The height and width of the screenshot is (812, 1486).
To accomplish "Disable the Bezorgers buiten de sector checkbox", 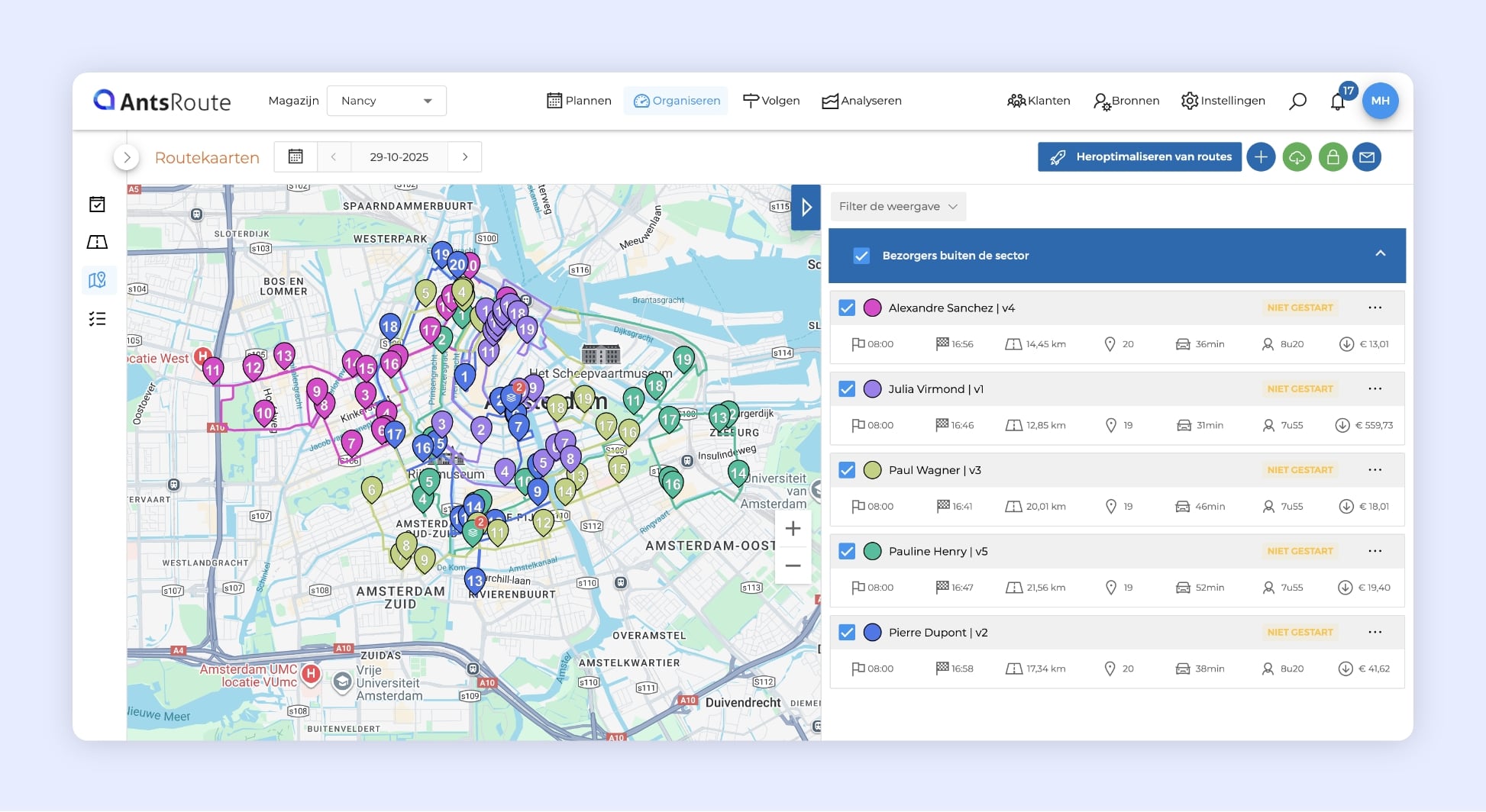I will tap(861, 256).
